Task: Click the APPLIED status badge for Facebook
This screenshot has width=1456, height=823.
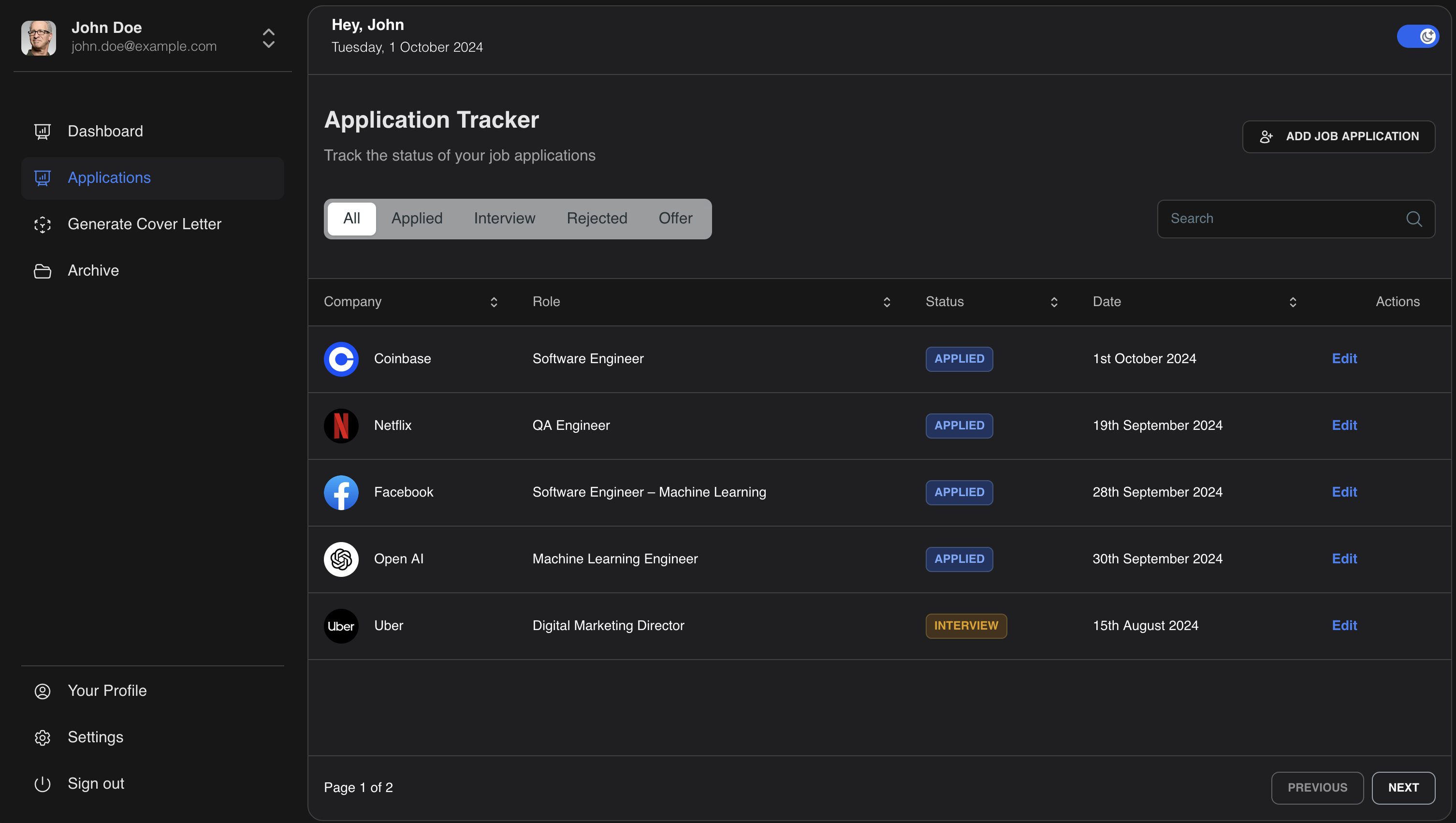Action: (x=959, y=492)
